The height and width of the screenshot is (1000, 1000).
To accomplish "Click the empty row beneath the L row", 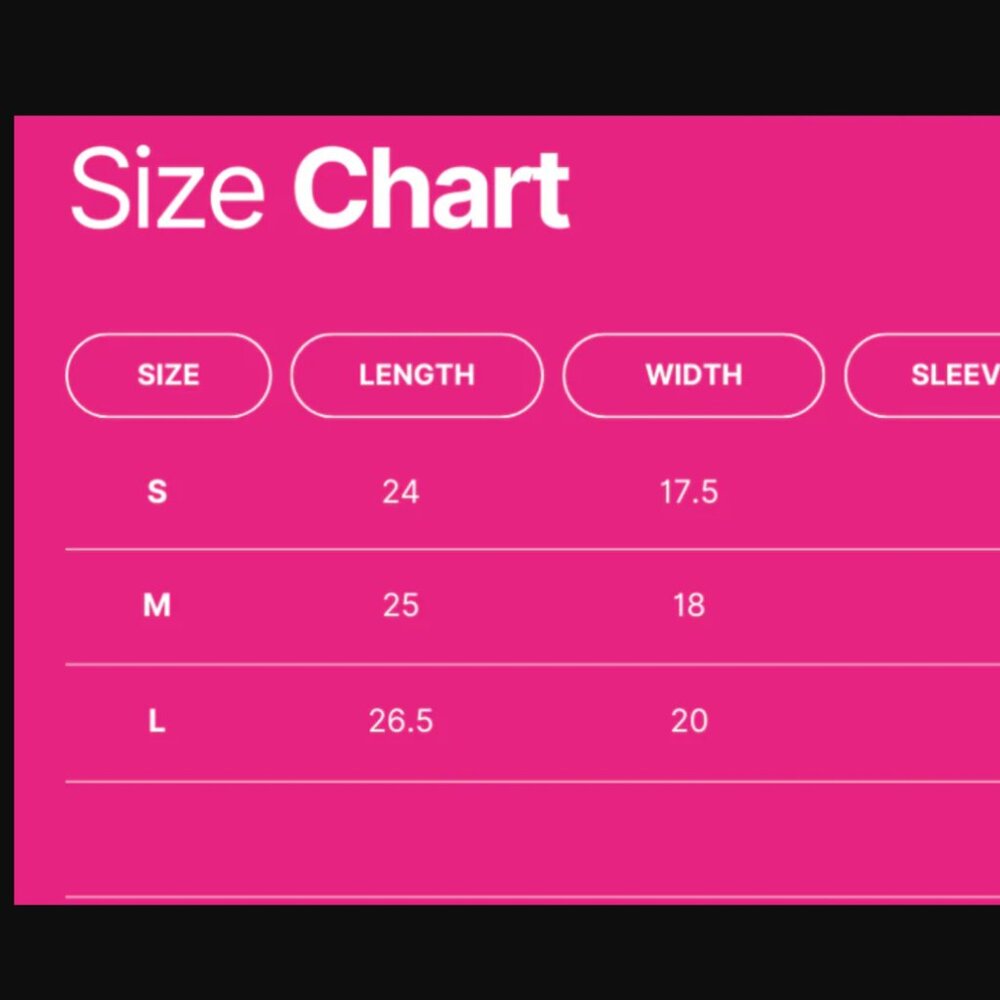I will point(533,839).
